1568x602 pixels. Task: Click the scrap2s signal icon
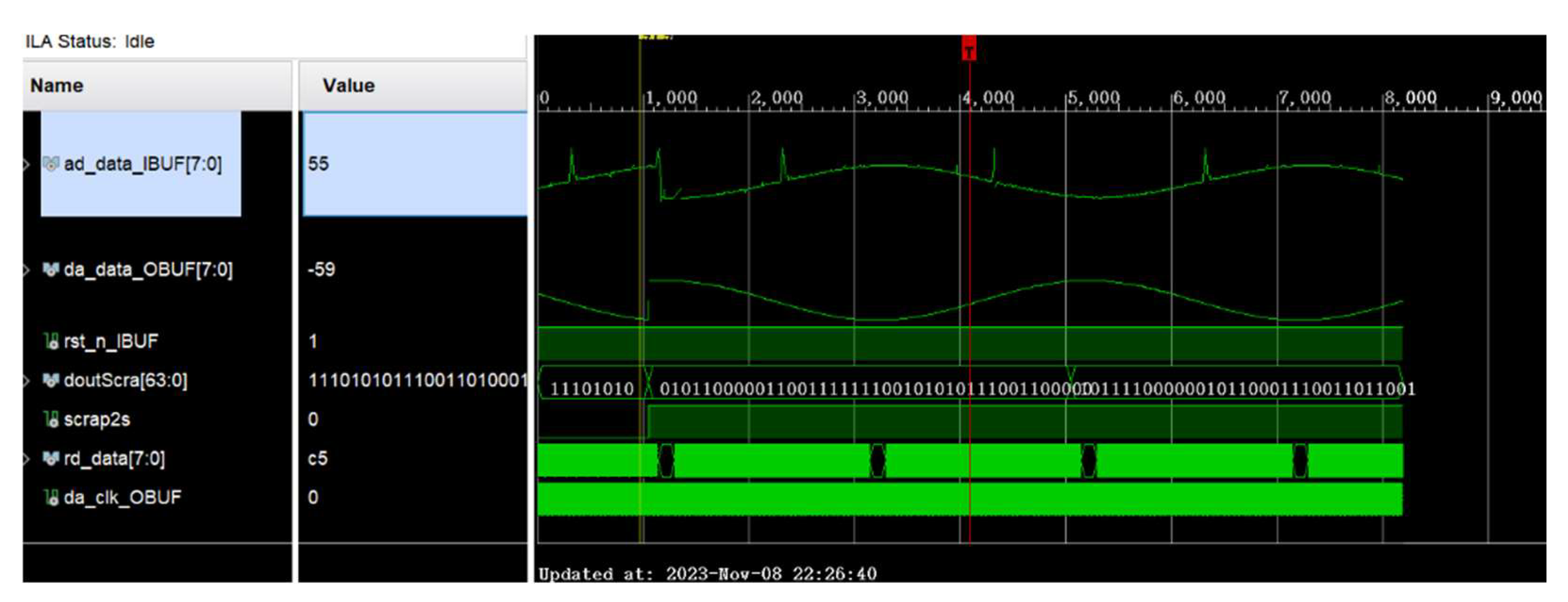click(51, 419)
